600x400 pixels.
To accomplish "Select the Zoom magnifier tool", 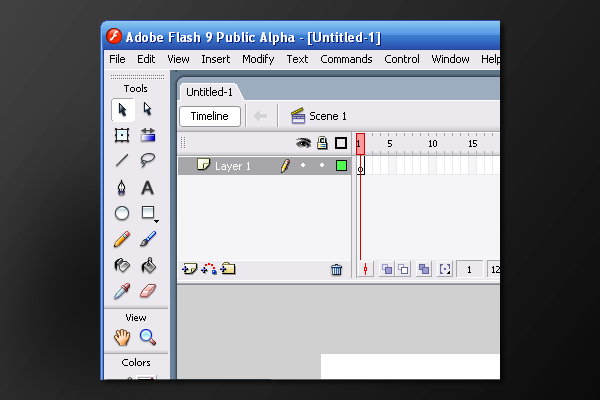I will pos(148,337).
